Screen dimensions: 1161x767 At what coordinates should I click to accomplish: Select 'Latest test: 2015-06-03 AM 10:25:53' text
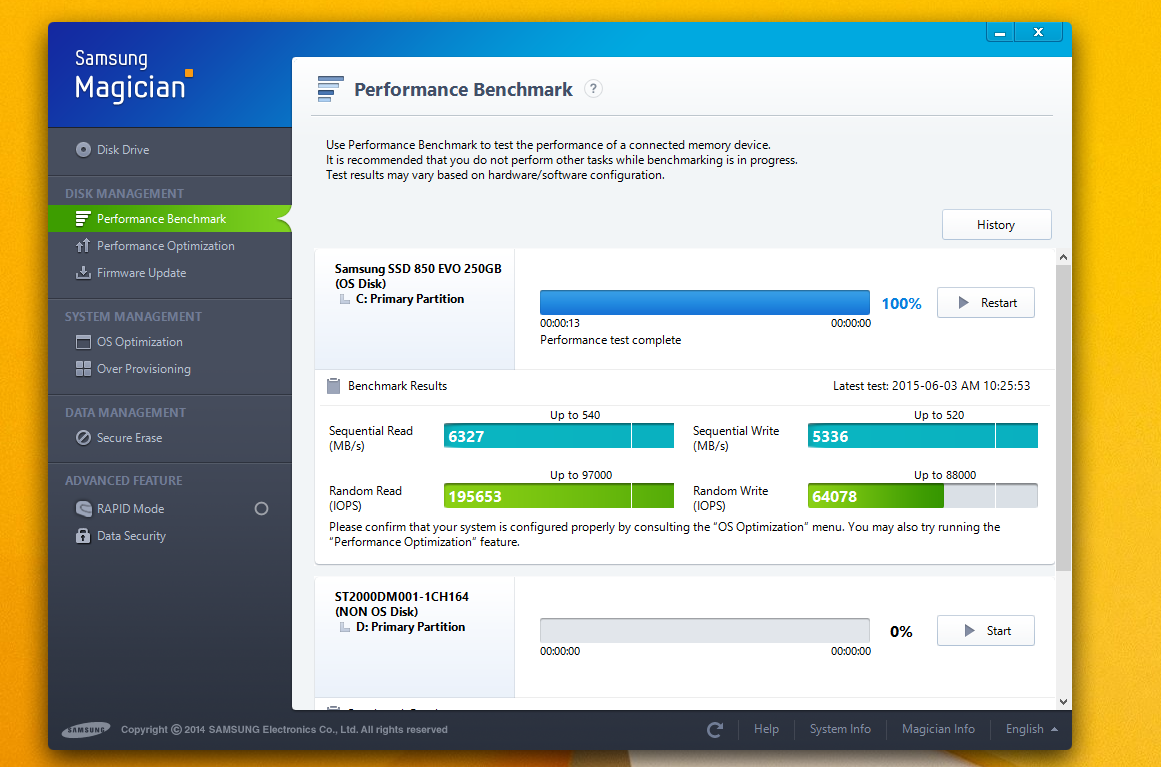click(x=931, y=386)
